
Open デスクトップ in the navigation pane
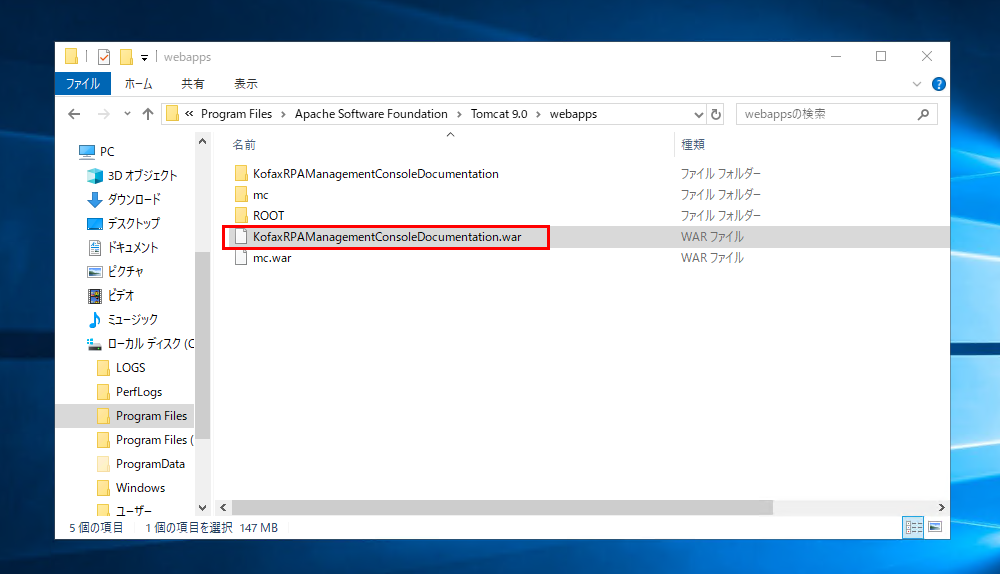[133, 223]
